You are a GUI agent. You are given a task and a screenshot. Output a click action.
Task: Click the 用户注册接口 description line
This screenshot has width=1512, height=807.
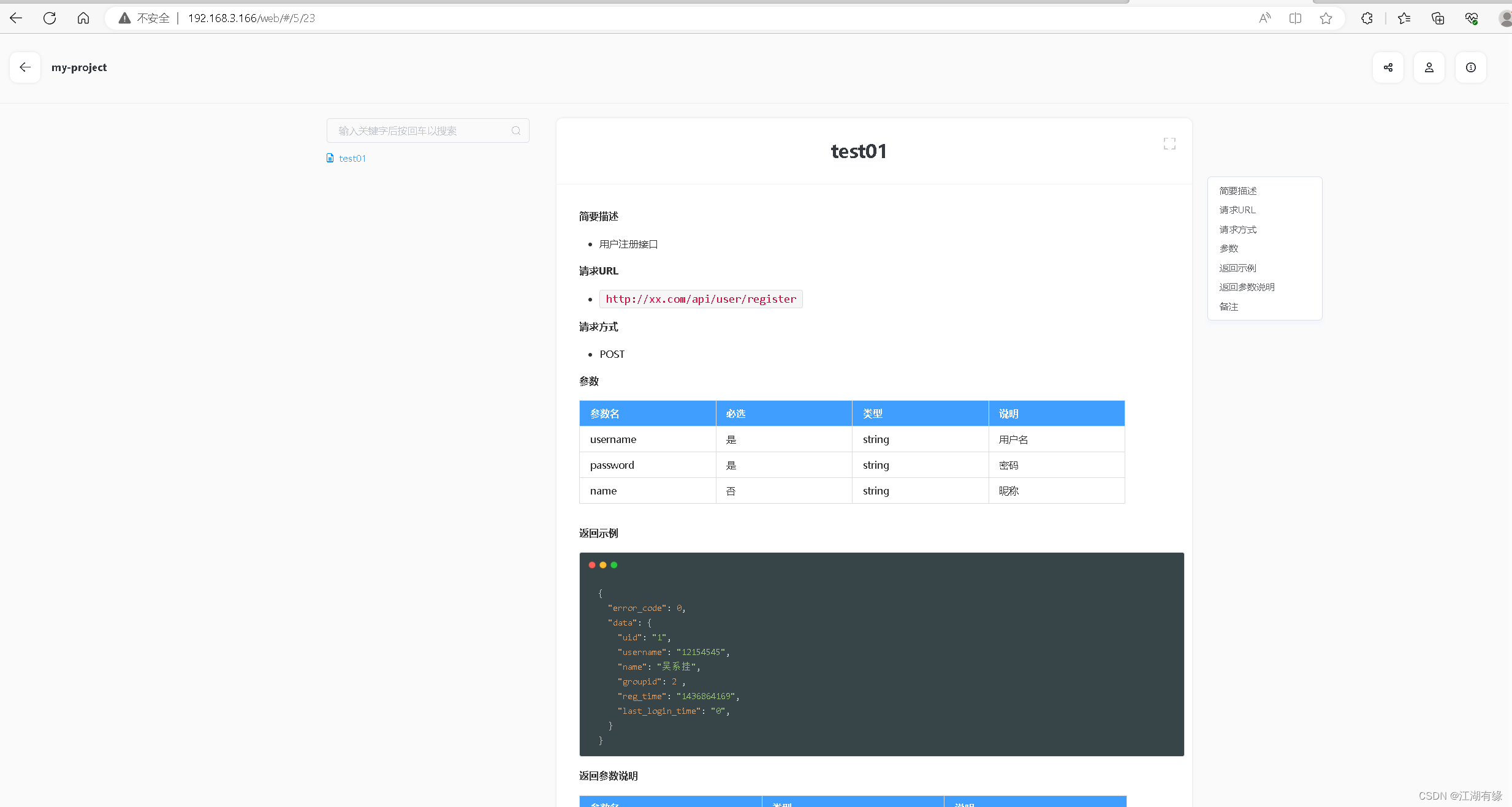(629, 244)
